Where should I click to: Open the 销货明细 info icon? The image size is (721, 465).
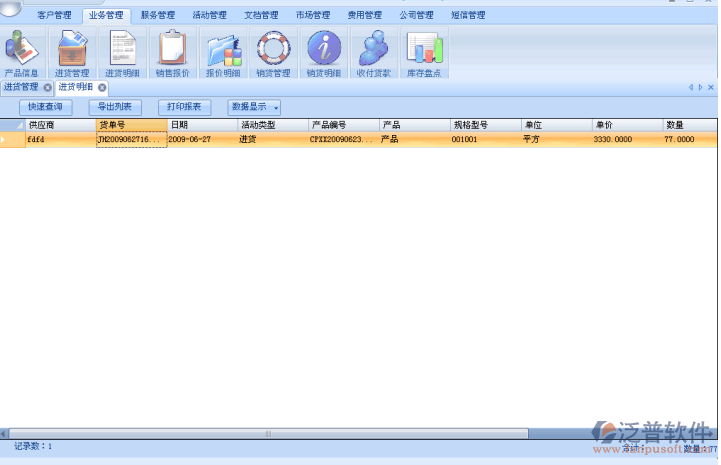point(323,50)
